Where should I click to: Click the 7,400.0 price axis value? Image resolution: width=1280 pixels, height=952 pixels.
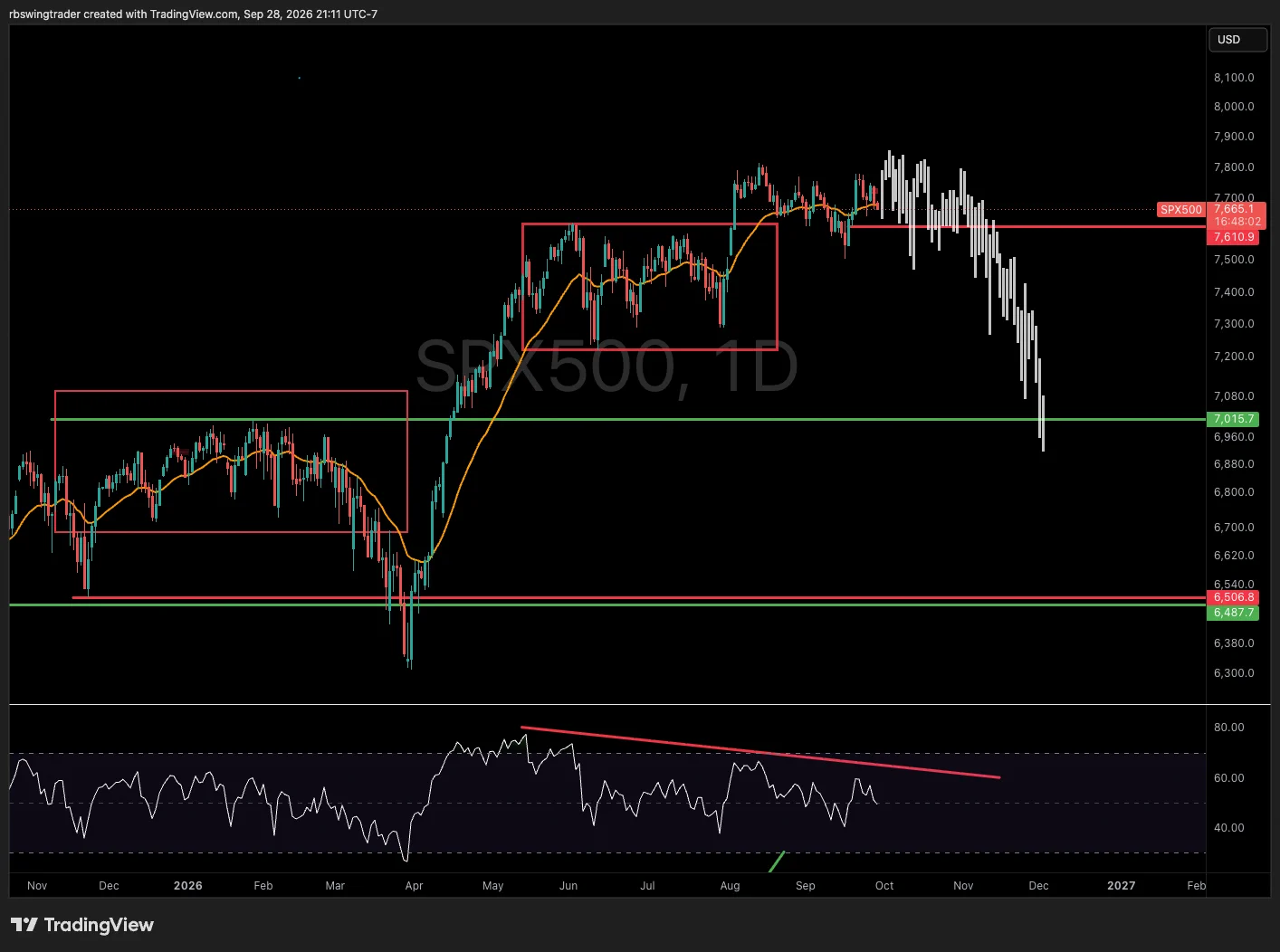[x=1234, y=292]
